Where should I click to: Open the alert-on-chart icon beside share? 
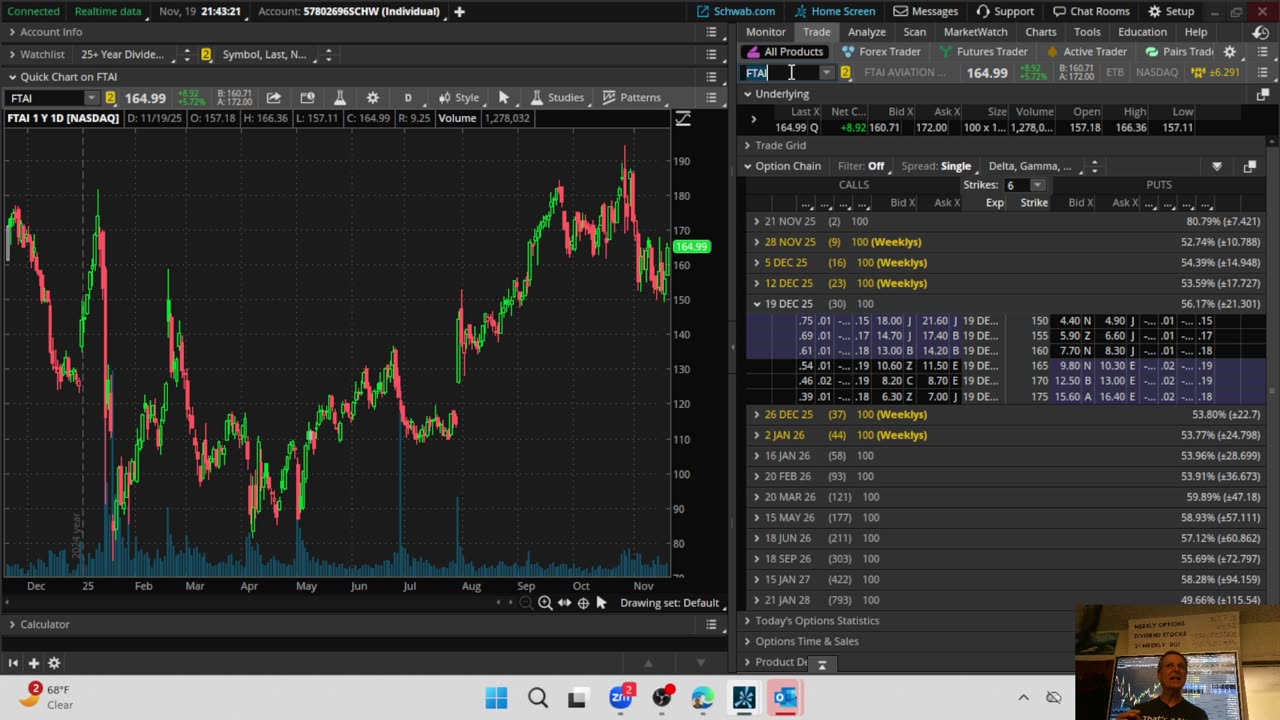[307, 98]
